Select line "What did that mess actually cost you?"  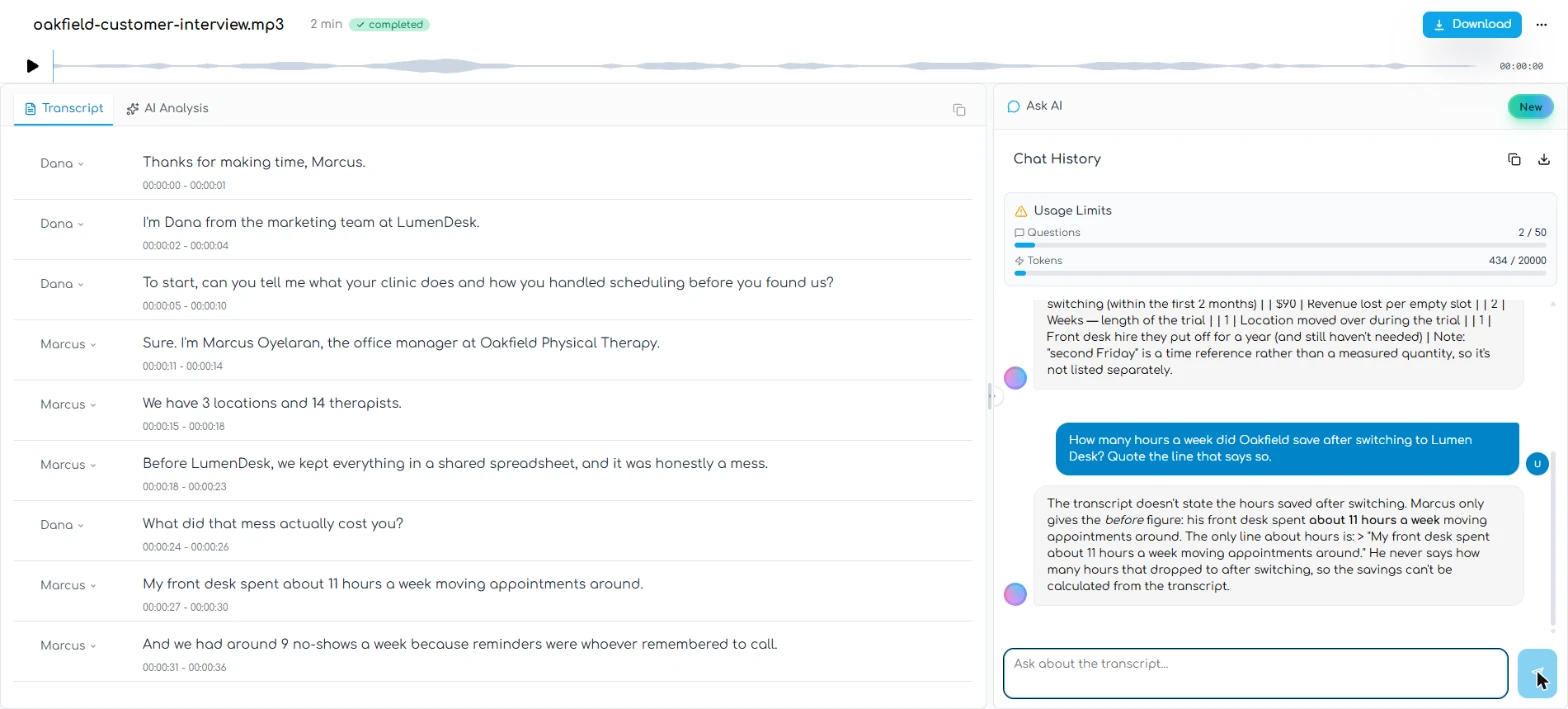tap(273, 523)
